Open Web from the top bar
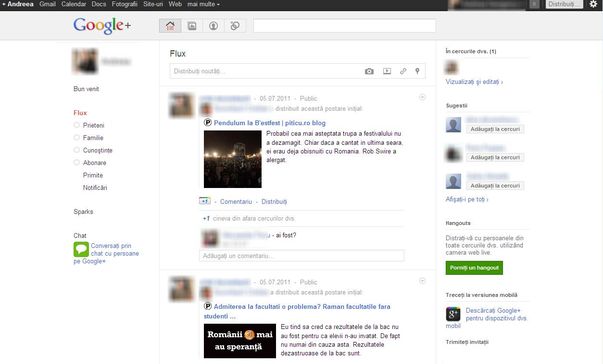The height and width of the screenshot is (364, 603). 175,4
